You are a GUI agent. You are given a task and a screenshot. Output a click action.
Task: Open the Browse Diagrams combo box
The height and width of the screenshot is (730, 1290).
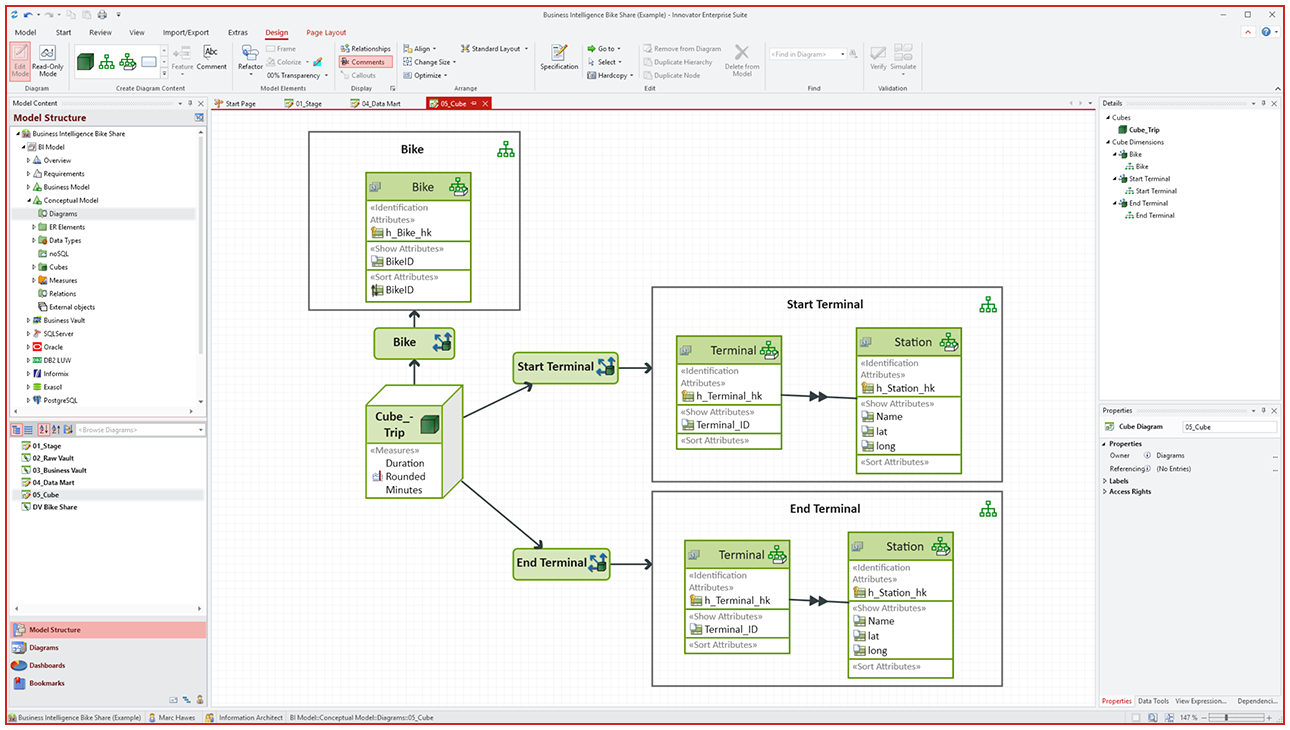pos(140,430)
